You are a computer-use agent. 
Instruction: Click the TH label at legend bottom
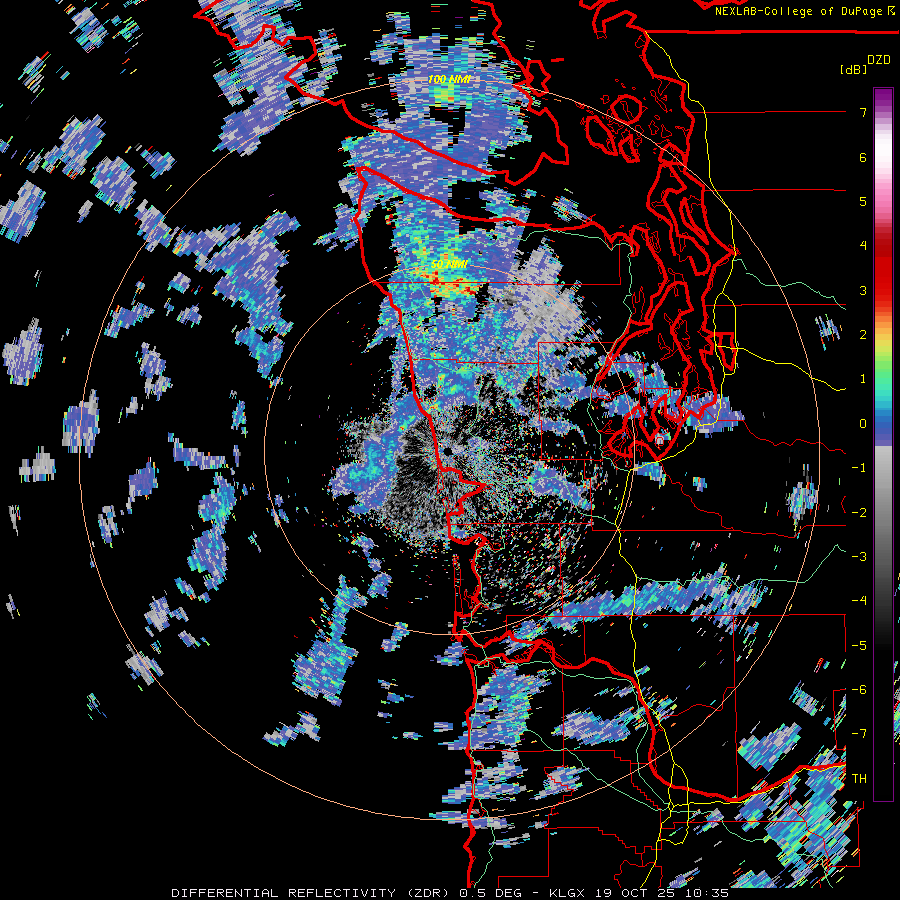pos(859,779)
